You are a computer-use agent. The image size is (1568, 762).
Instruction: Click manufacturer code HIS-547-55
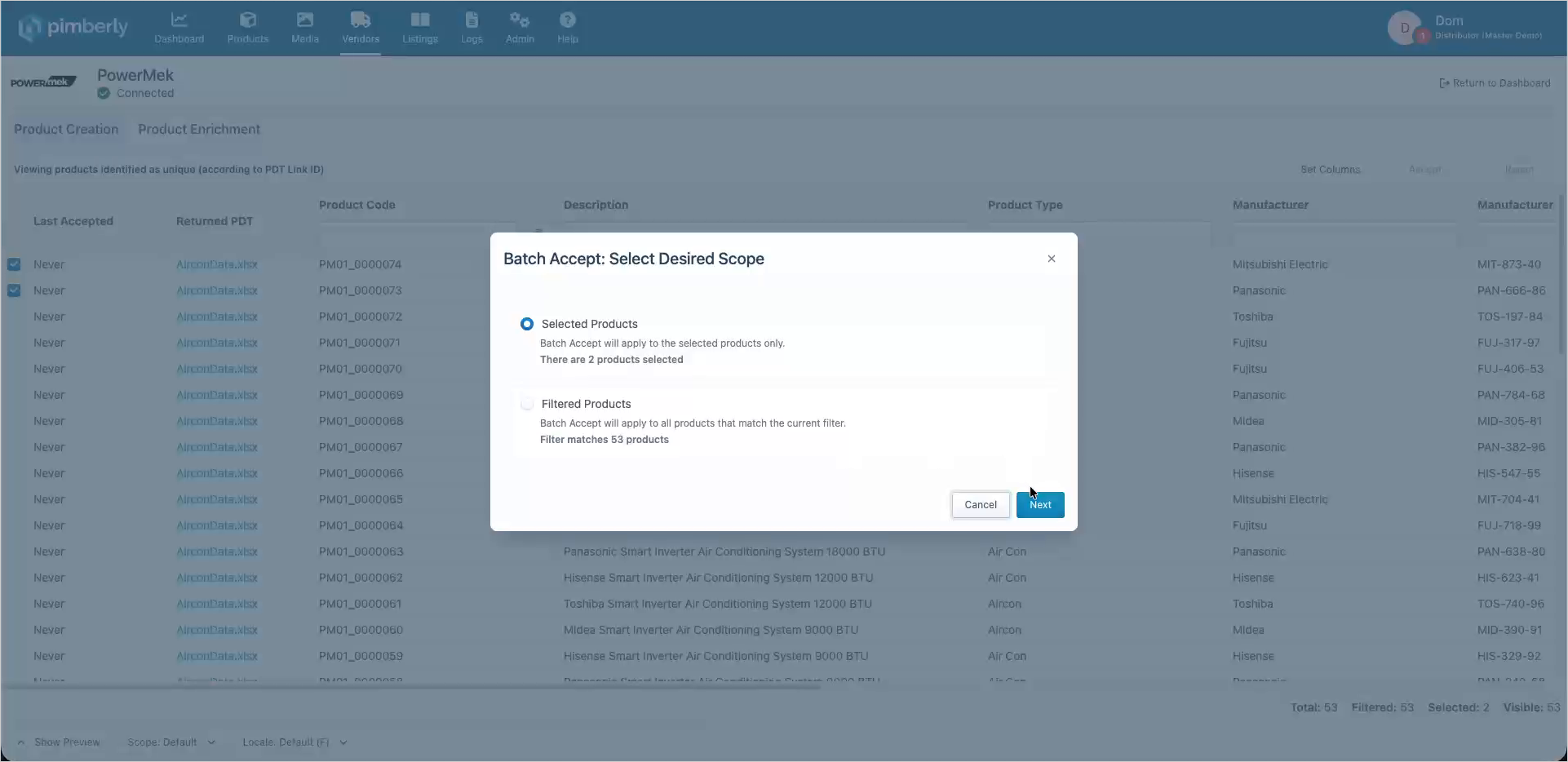click(x=1509, y=473)
